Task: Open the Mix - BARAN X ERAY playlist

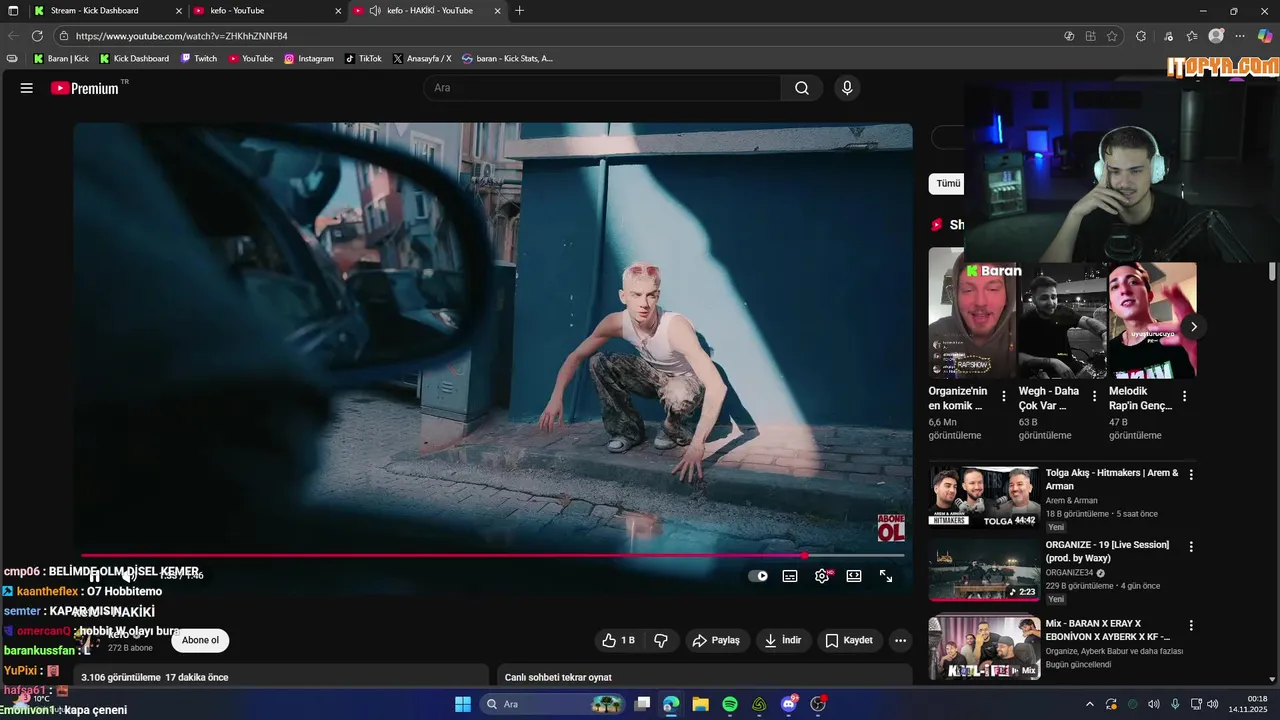Action: (x=984, y=648)
